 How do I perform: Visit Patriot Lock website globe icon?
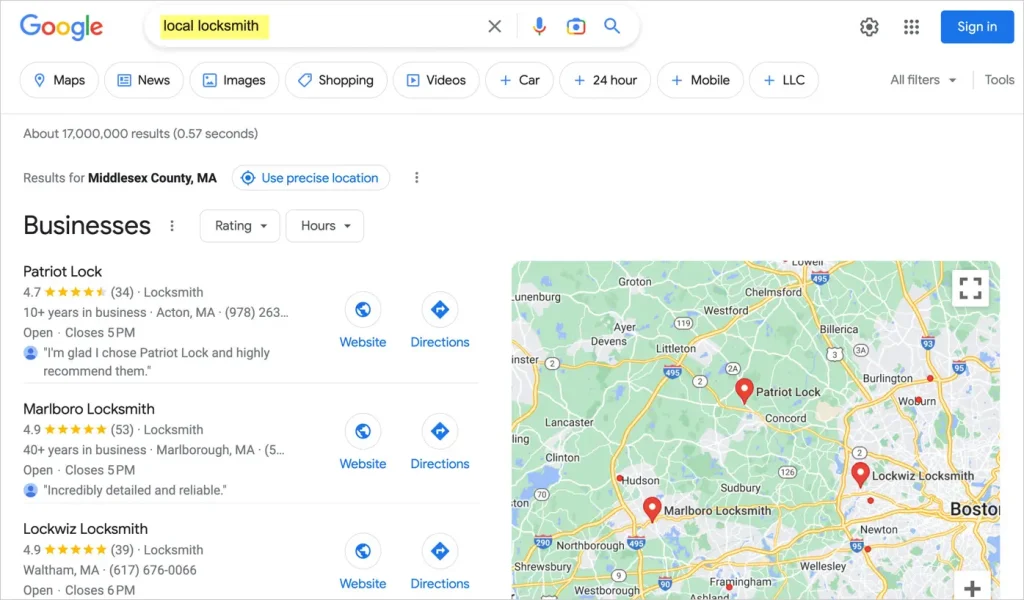point(363,309)
